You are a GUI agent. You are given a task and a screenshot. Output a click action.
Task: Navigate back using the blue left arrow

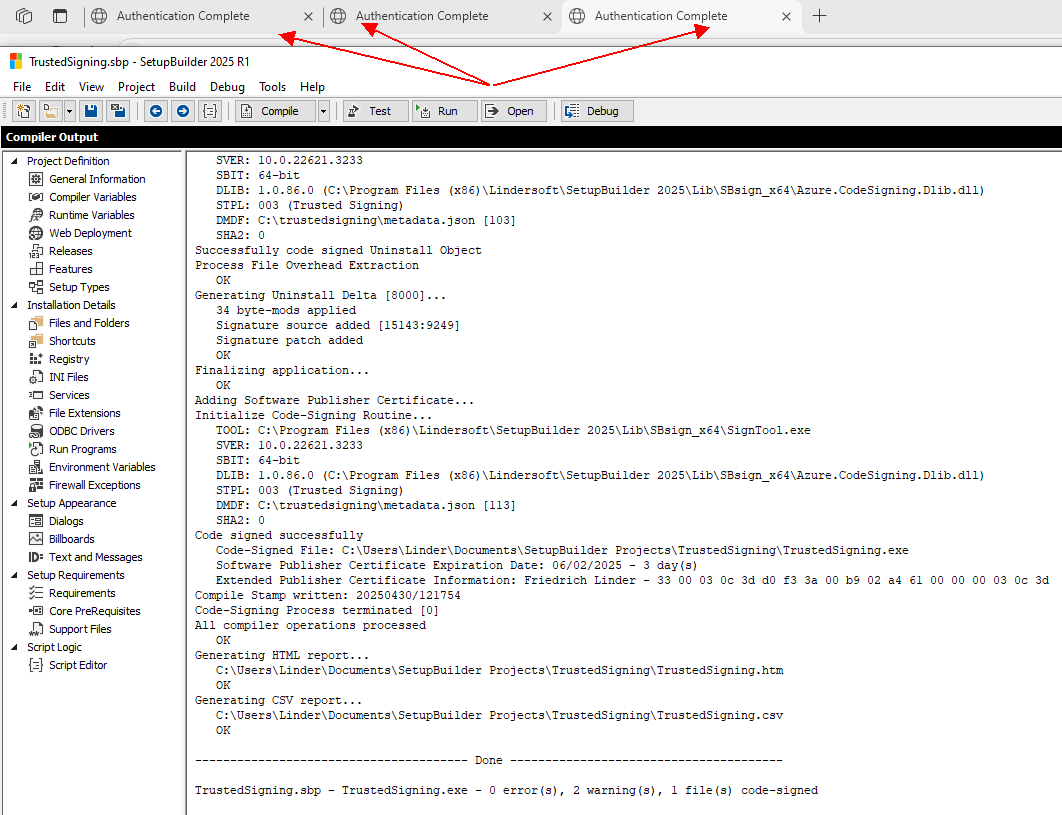pos(157,110)
